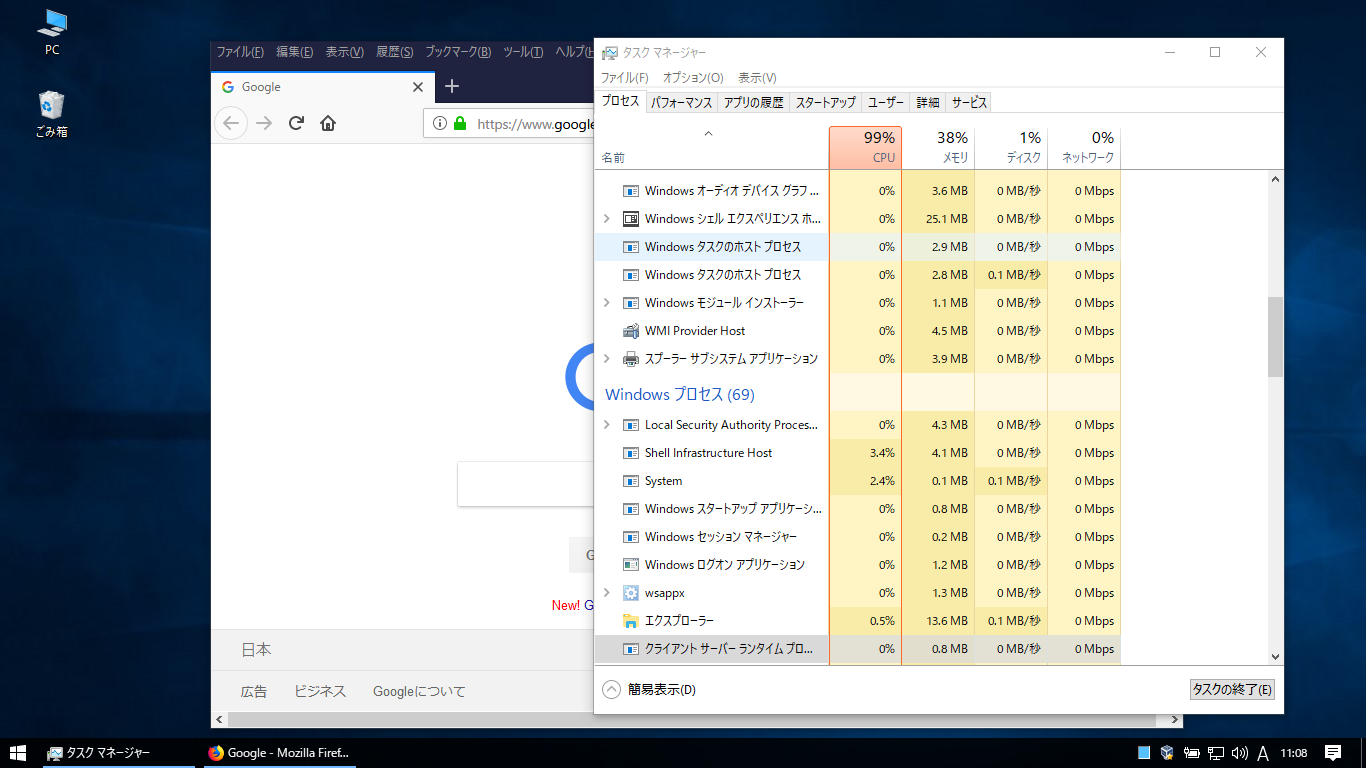This screenshot has width=1366, height=768.
Task: Click the WMI Provider Host icon
Action: pyautogui.click(x=631, y=331)
